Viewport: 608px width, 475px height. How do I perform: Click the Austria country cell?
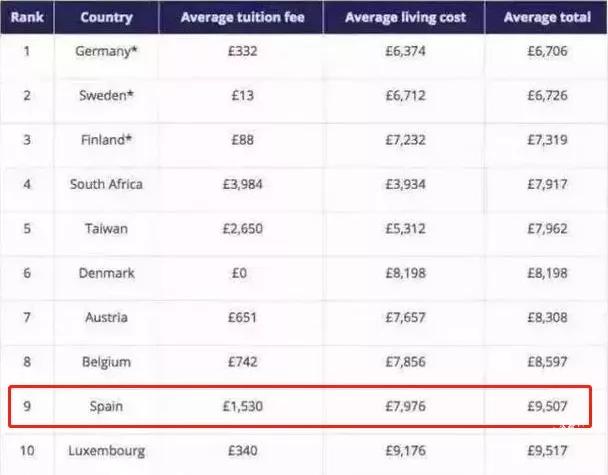(x=106, y=317)
